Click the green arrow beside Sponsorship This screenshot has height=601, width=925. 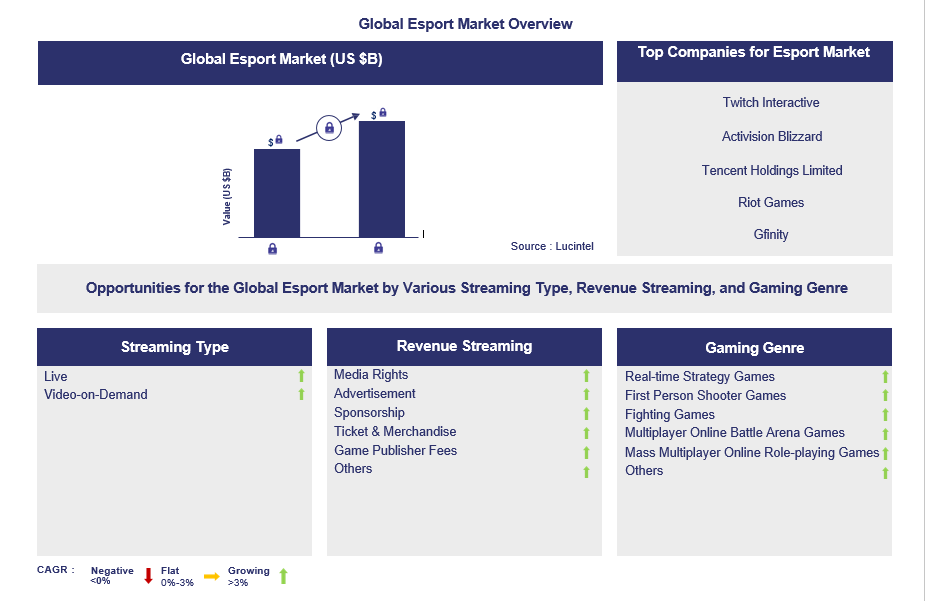(x=586, y=414)
